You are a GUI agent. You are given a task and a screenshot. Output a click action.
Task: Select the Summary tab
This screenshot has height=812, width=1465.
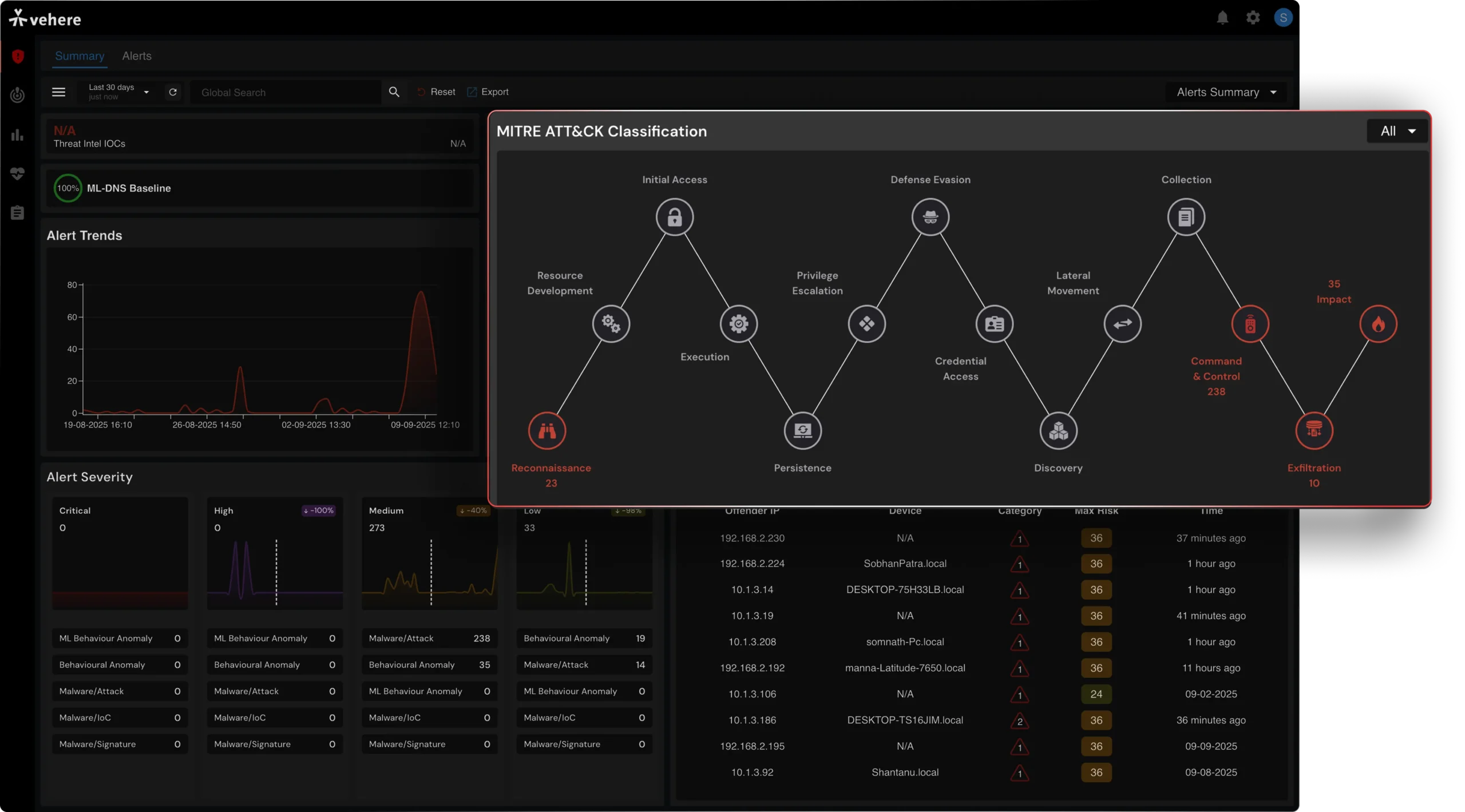click(x=80, y=56)
